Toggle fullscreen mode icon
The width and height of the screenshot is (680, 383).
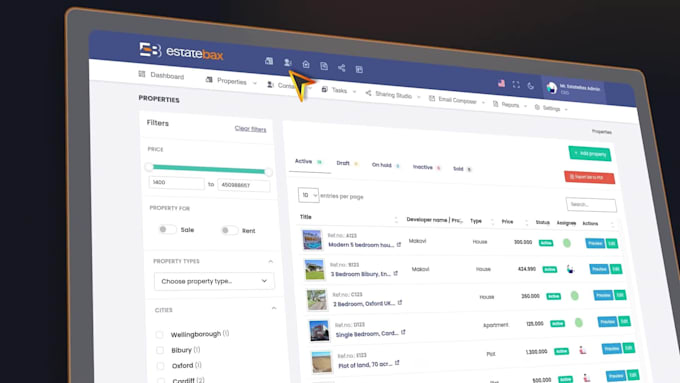tap(516, 85)
